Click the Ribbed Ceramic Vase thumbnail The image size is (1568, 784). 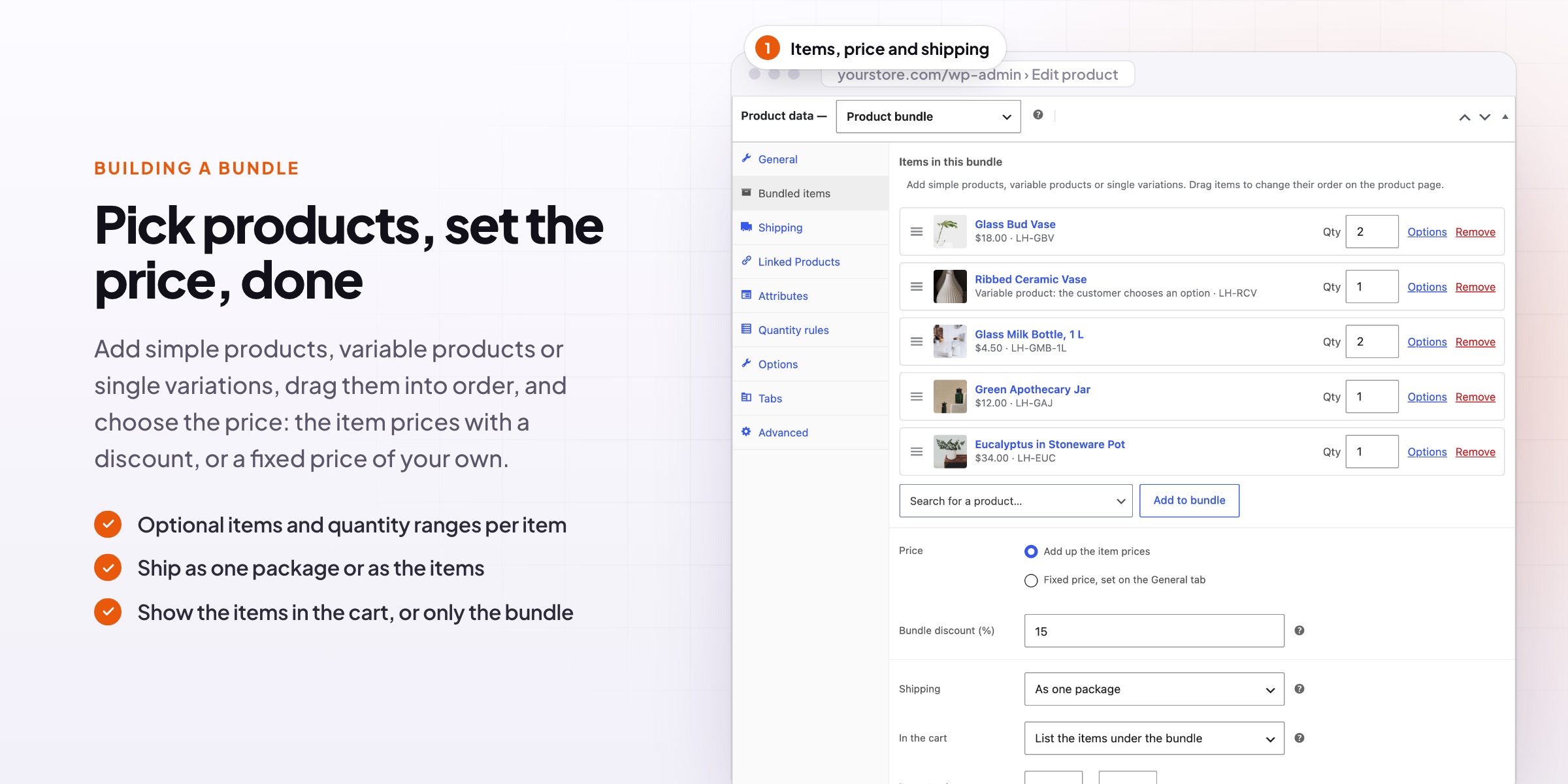tap(950, 287)
